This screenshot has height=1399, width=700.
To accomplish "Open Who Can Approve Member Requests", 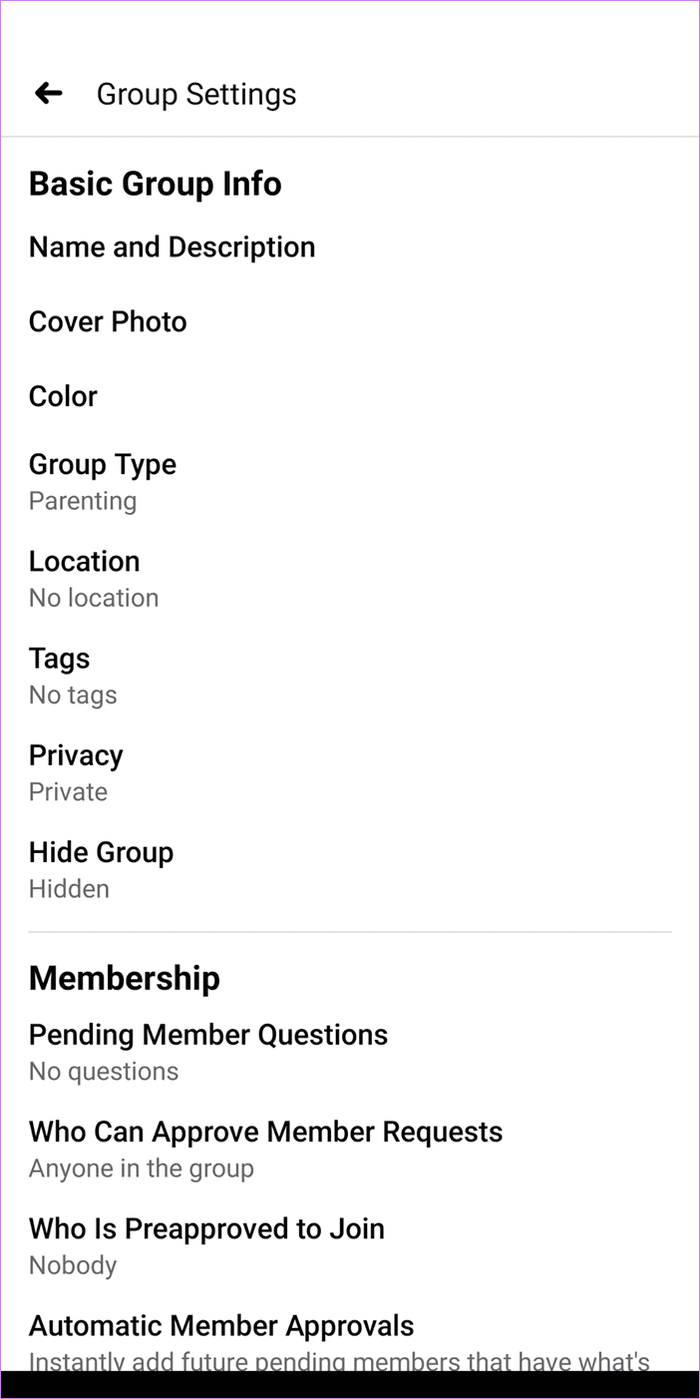I will point(350,1148).
